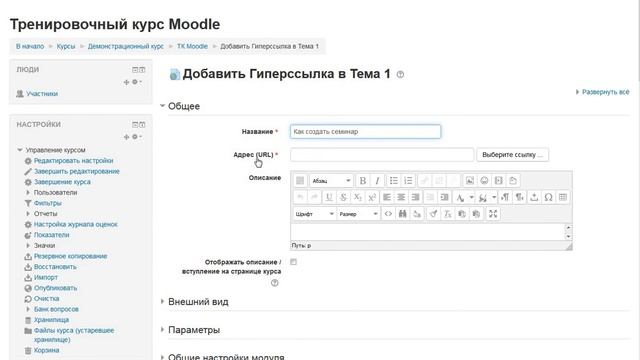Click Развернуть все link
Image resolution: width=640 pixels, height=360 pixels.
pyautogui.click(x=605, y=92)
